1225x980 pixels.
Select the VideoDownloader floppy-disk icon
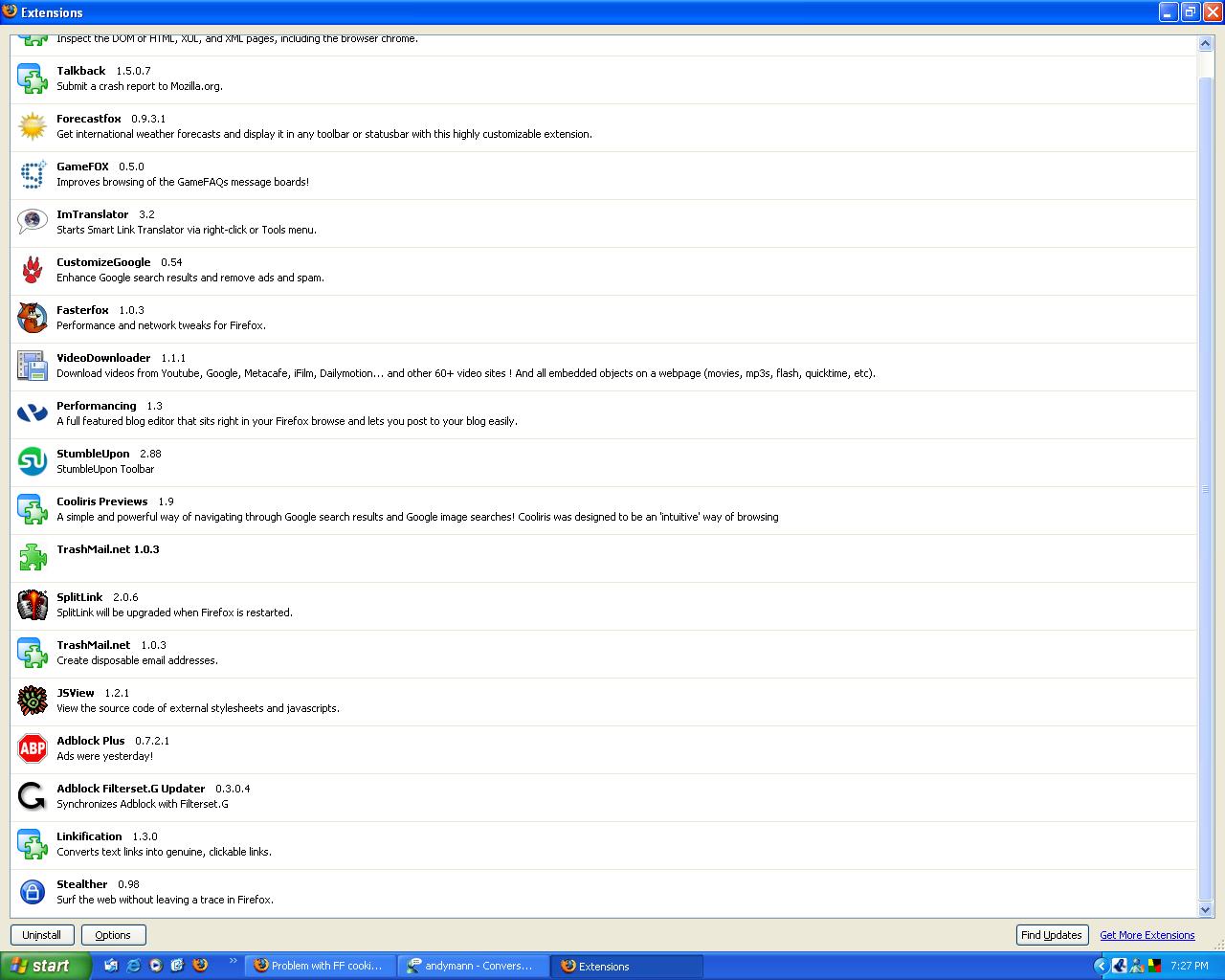point(33,366)
